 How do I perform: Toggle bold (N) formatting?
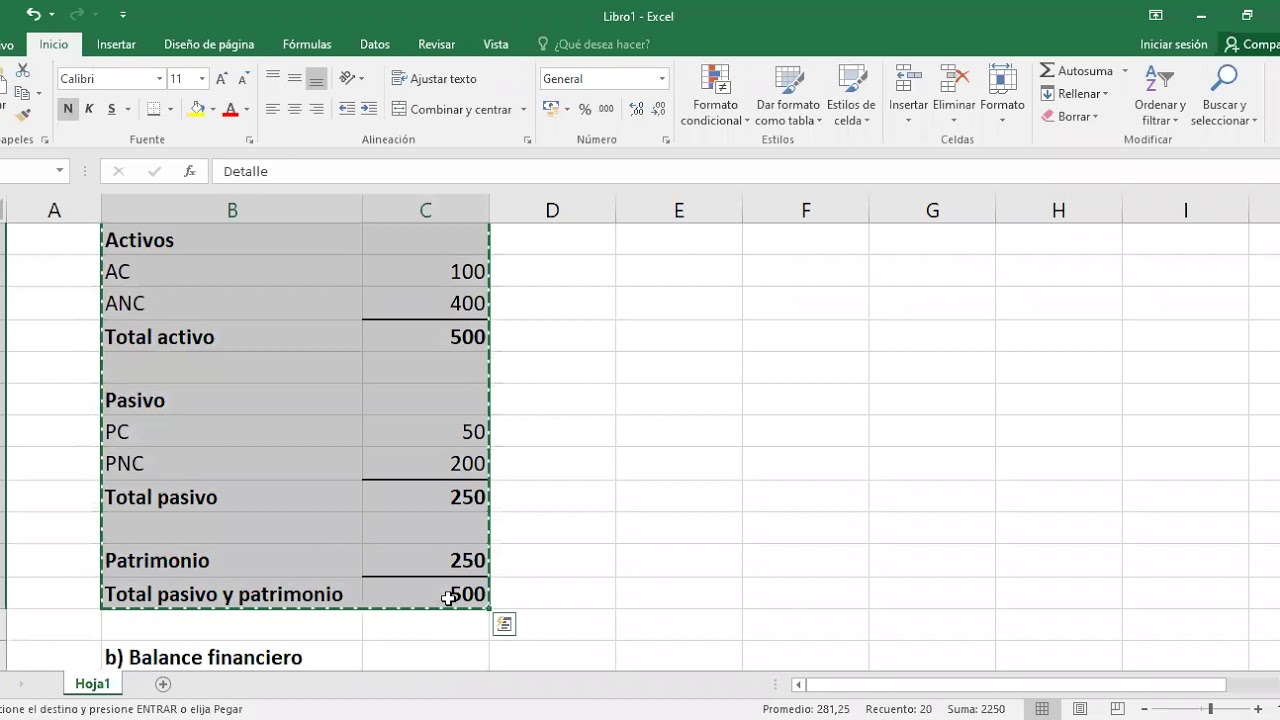(x=68, y=109)
